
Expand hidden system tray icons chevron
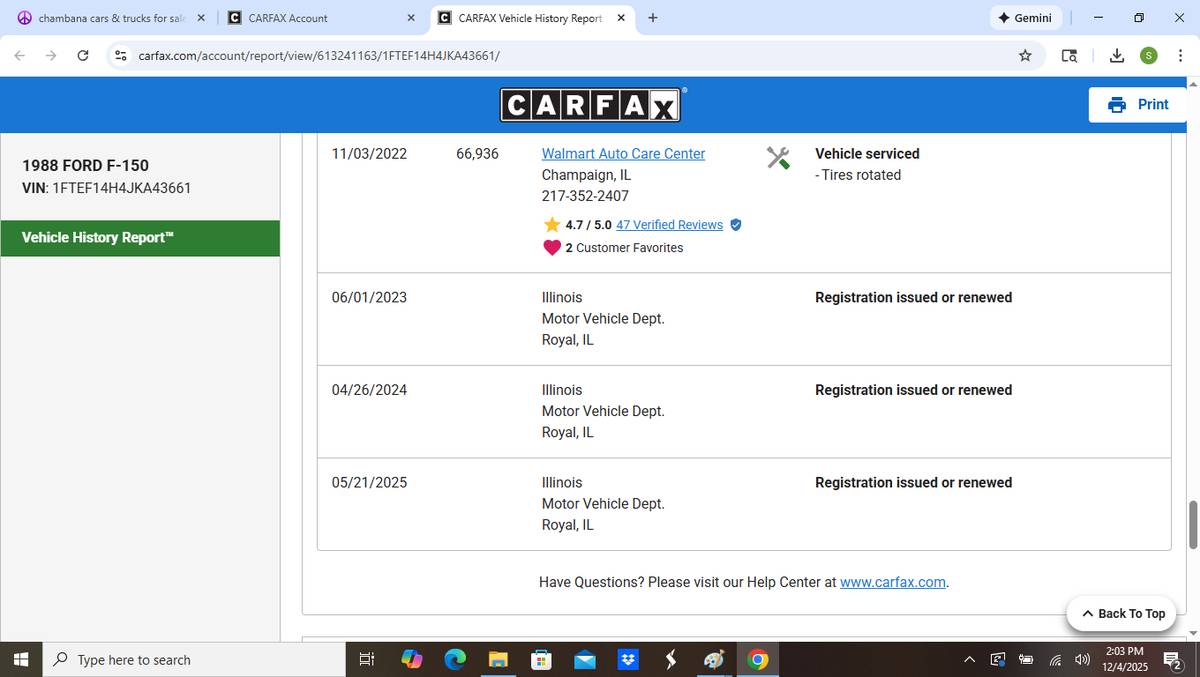[x=969, y=660]
